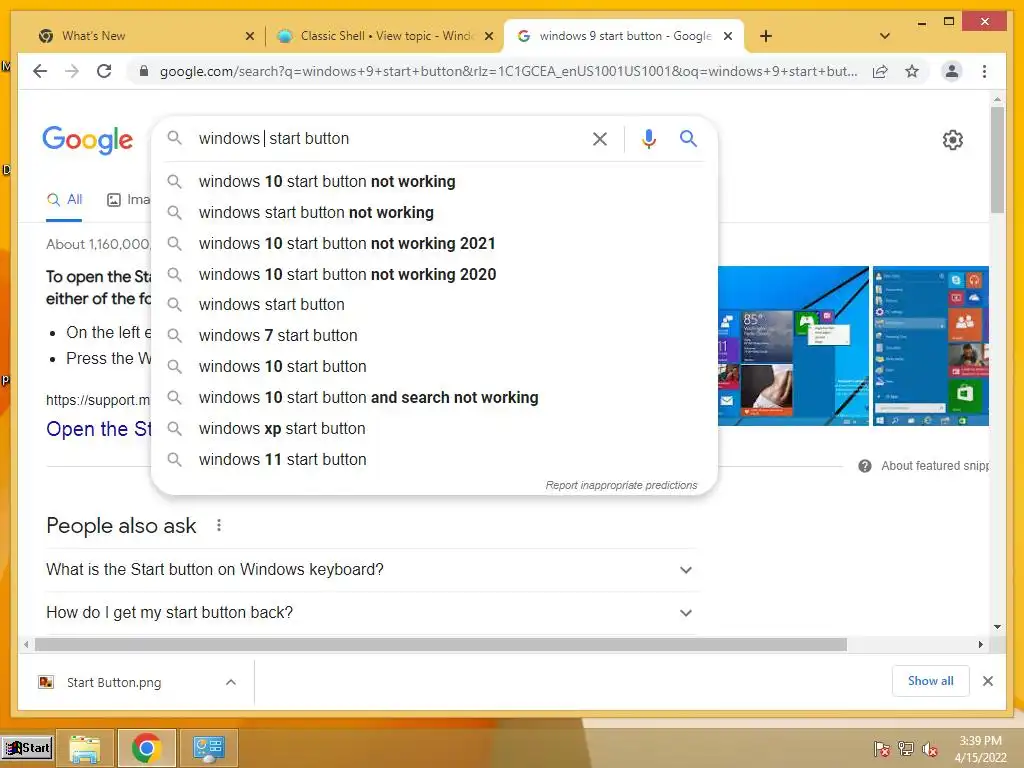1024x768 pixels.
Task: Choose windows 10 start button suggestion
Action: pos(434,366)
